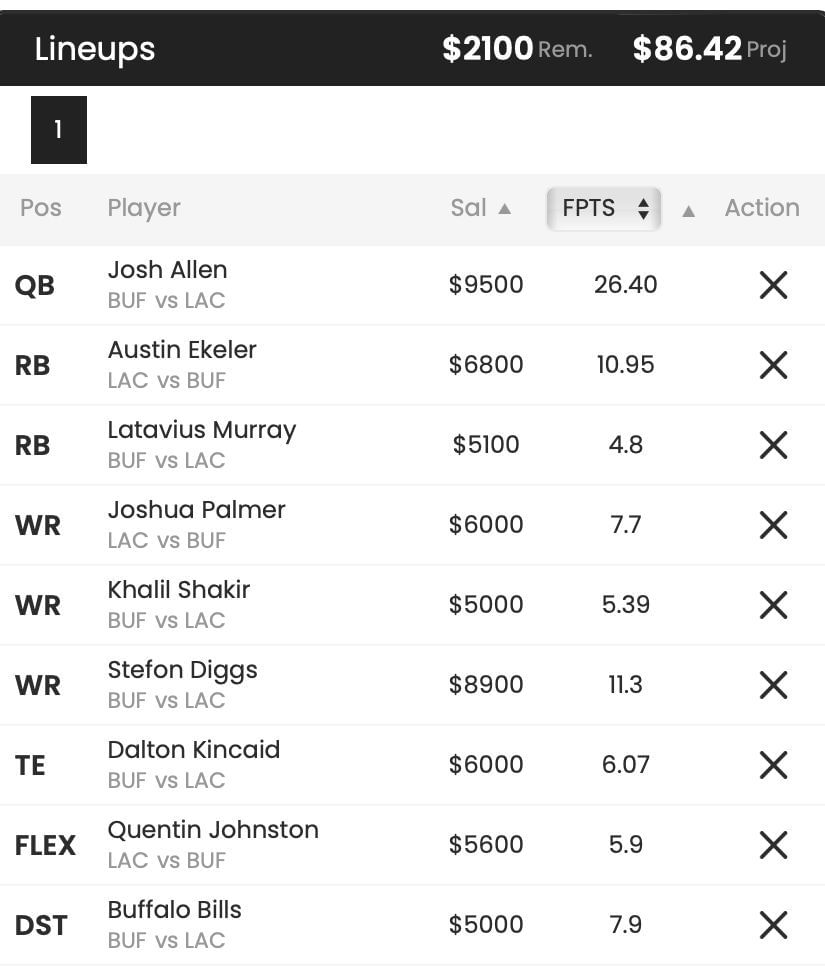
Task: Open the FPTS stat dropdown
Action: (604, 208)
